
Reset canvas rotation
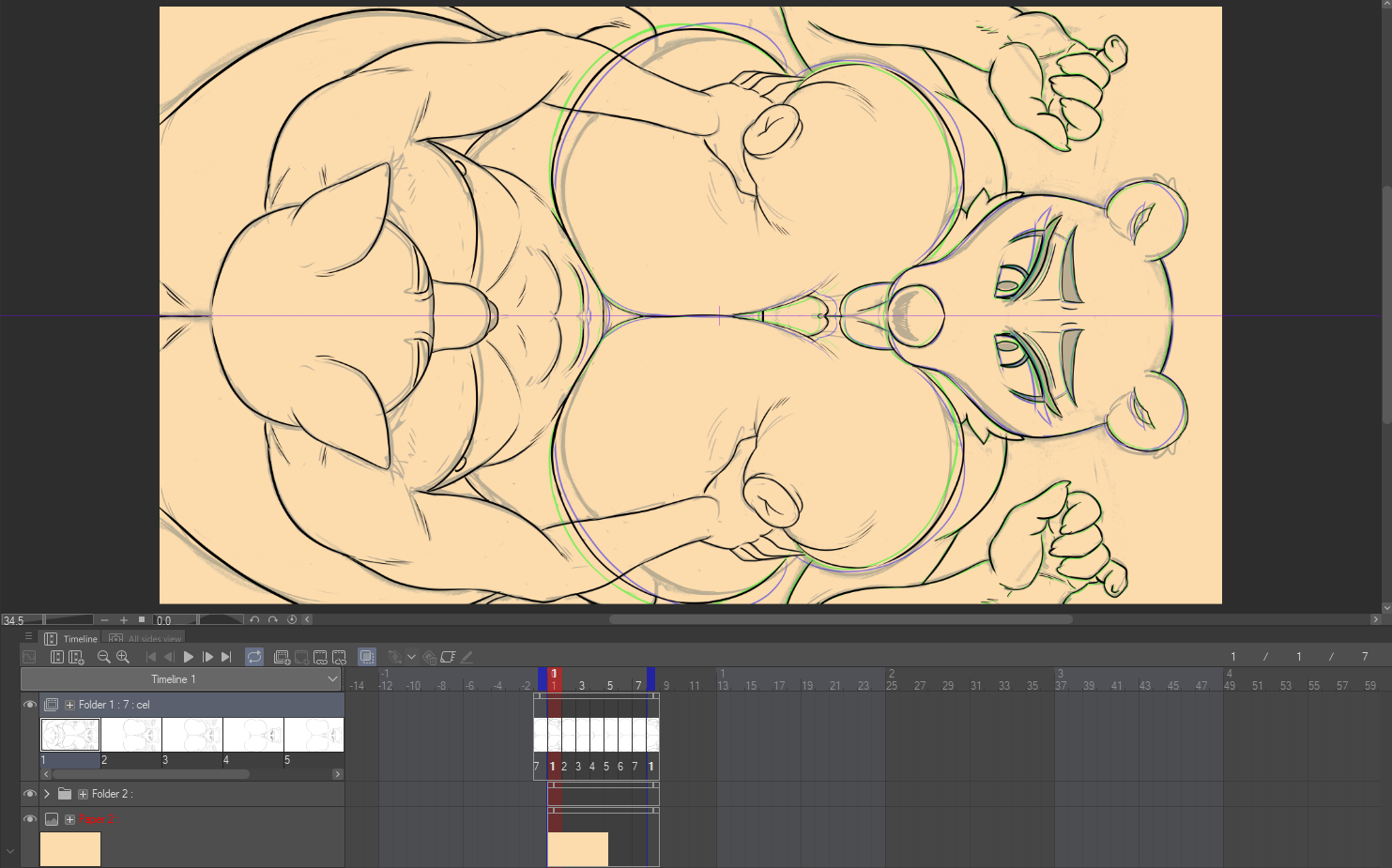pos(292,620)
